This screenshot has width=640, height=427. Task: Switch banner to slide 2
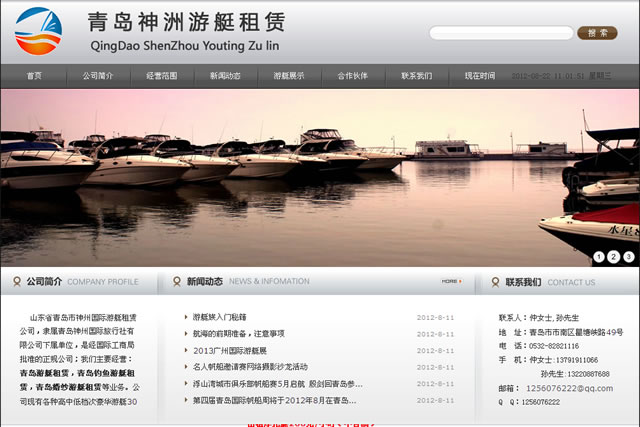point(613,256)
